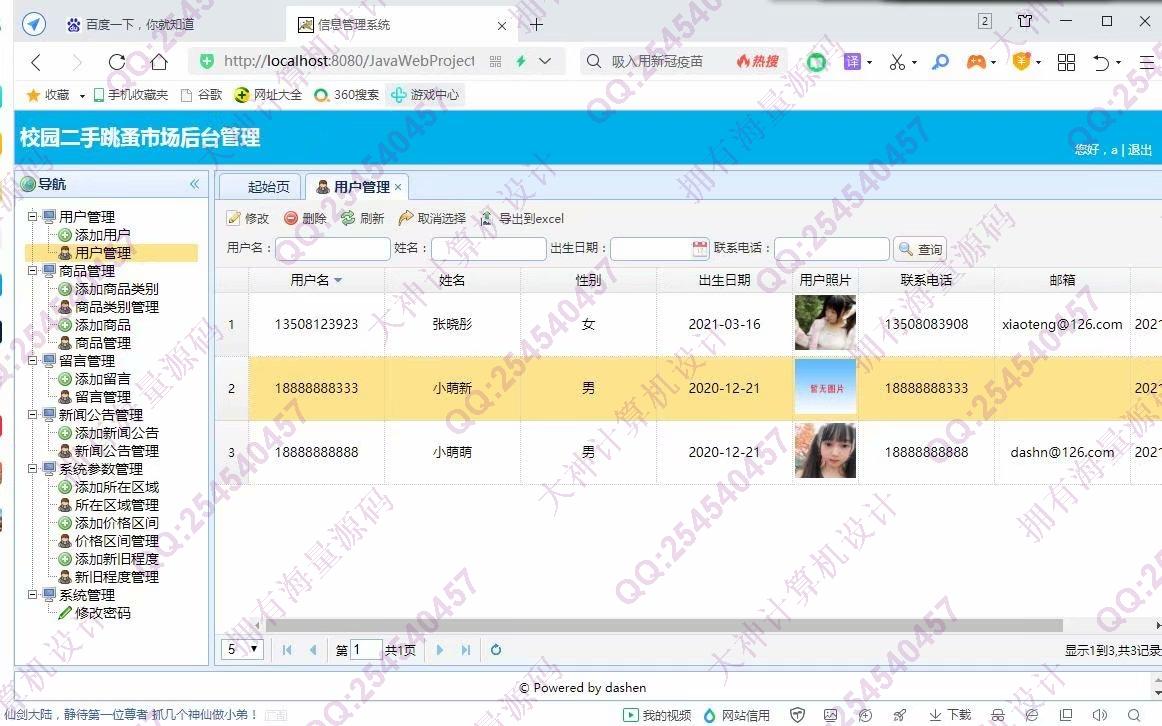Go to the next page in pagination
Screen dimensions: 1162x726
coord(440,650)
